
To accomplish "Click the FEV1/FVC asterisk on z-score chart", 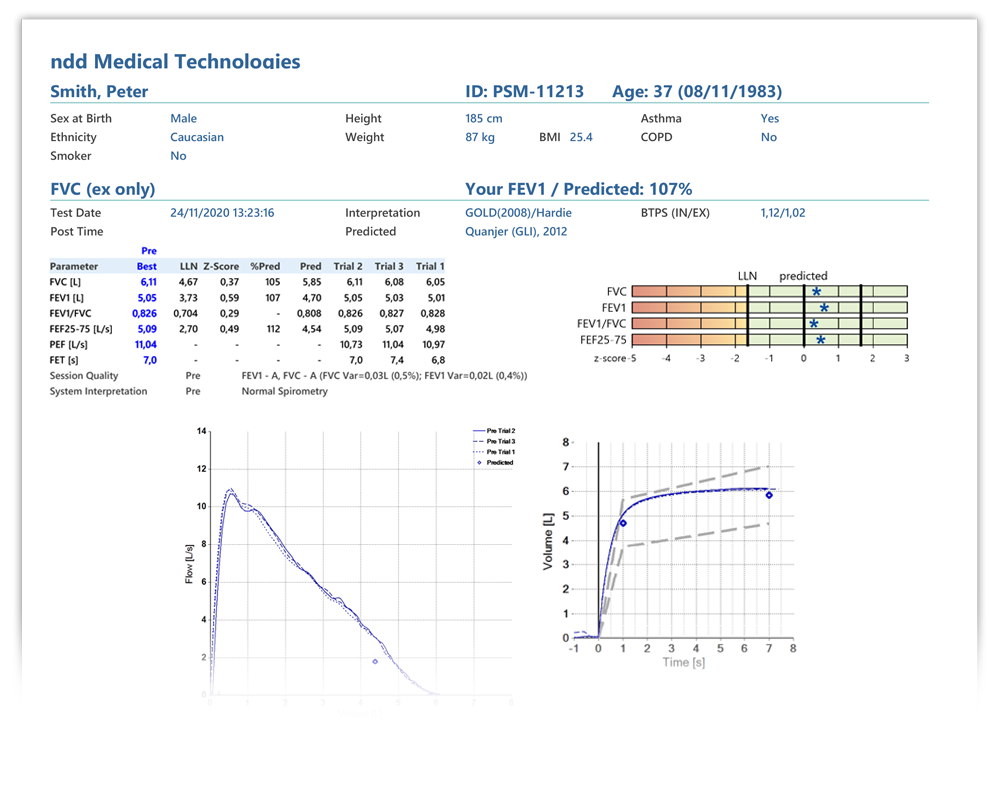I will (814, 324).
